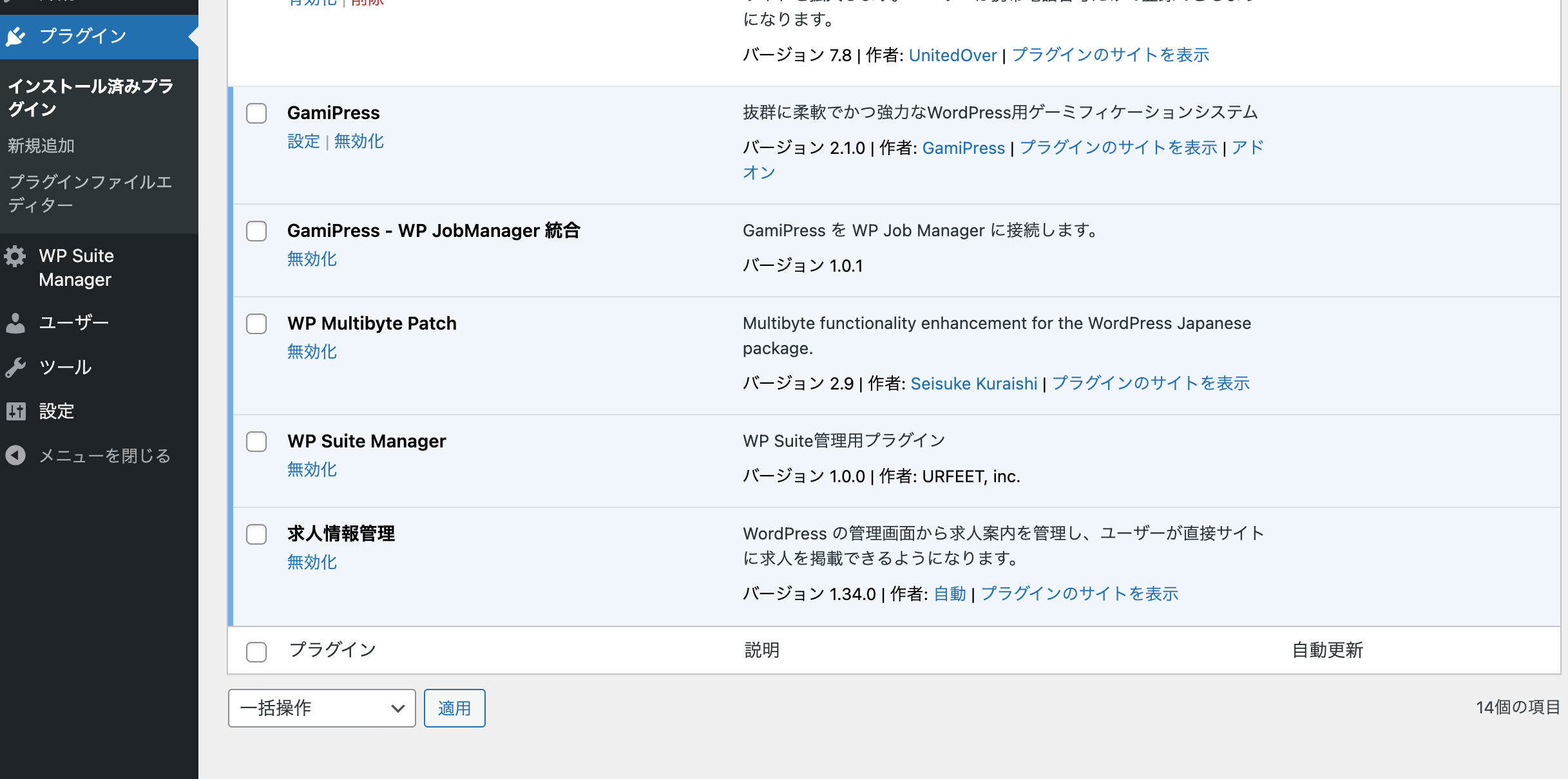
Task: Select the WP Multibyte Patch checkbox
Action: [256, 324]
